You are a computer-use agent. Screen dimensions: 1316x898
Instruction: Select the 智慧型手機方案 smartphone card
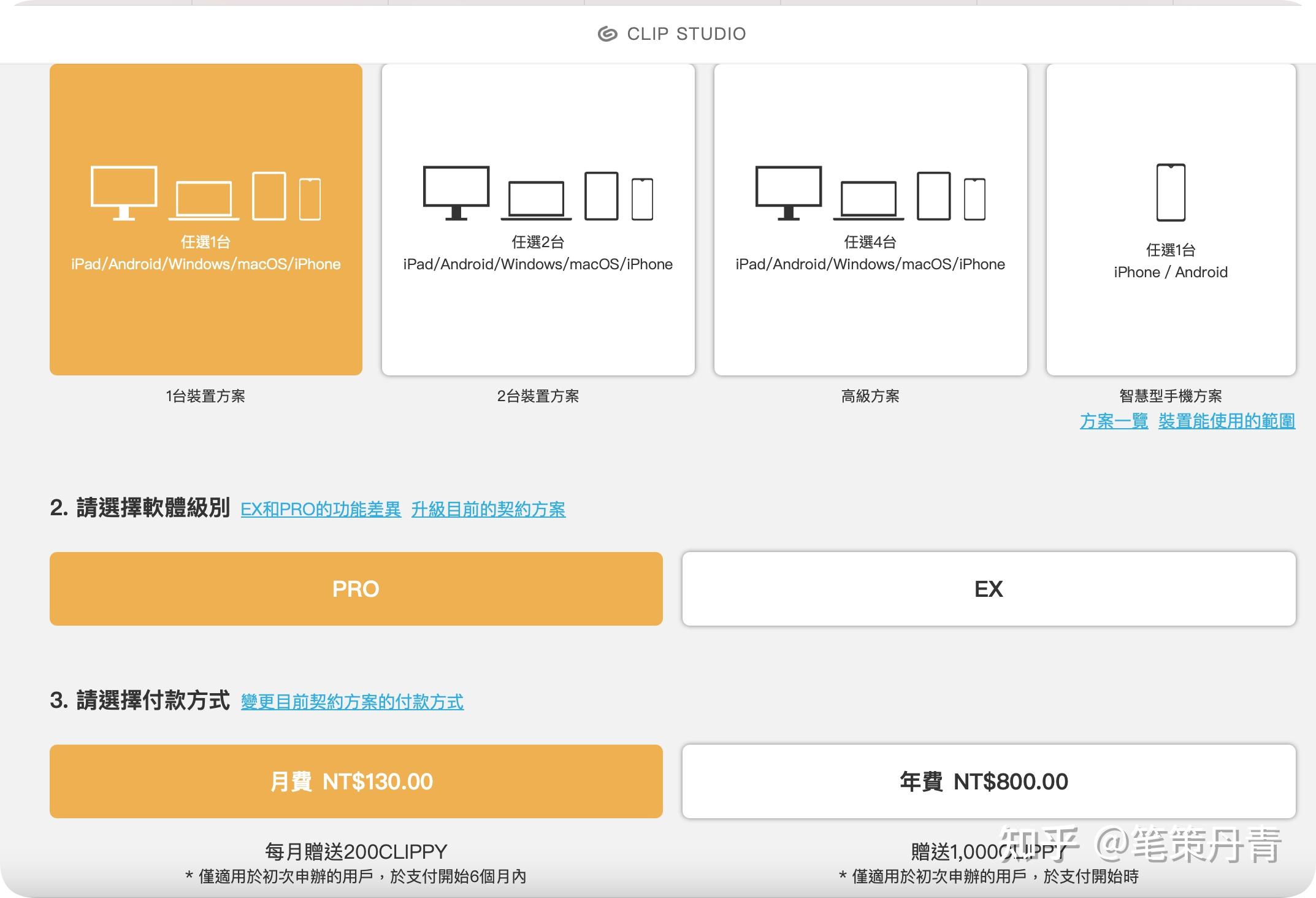[1171, 220]
